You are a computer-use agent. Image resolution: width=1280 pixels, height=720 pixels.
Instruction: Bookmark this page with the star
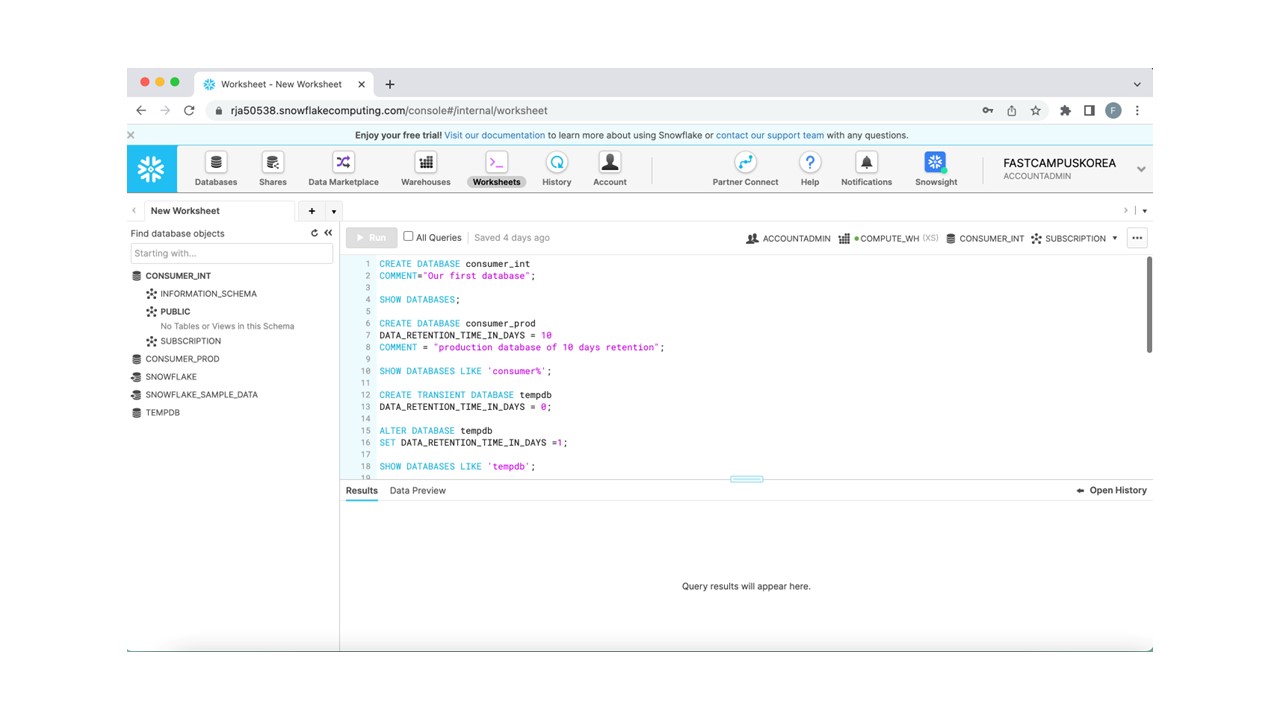click(x=1036, y=111)
